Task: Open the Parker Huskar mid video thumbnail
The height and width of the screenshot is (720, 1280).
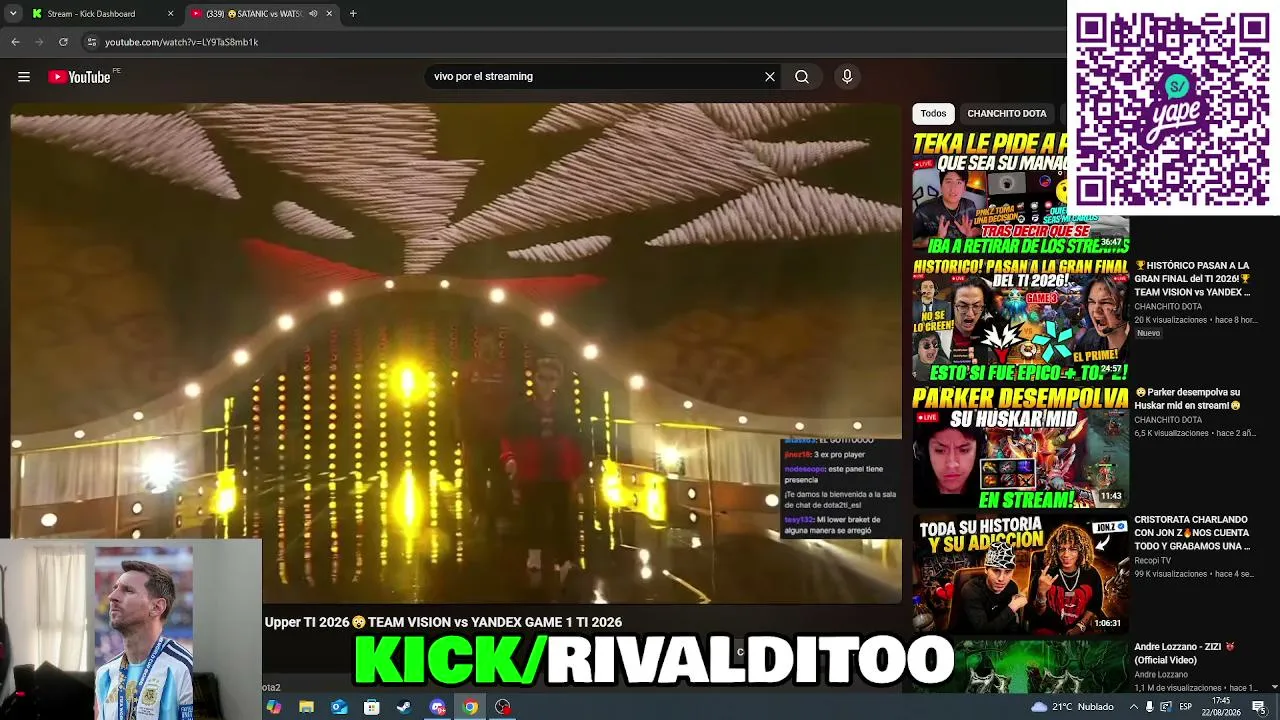Action: click(1020, 447)
